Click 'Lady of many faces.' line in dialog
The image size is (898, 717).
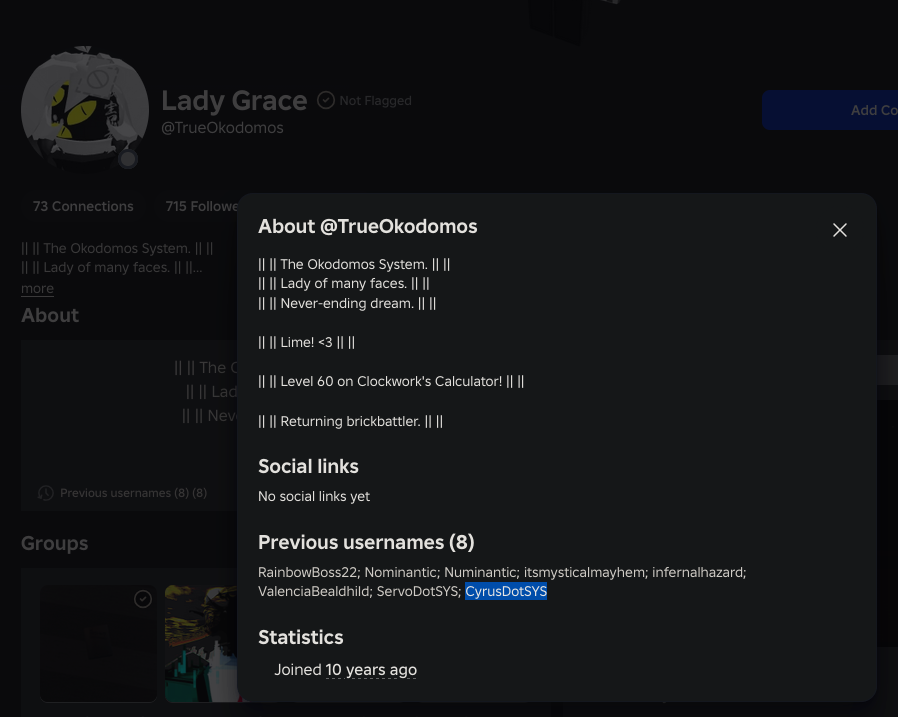pos(344,283)
